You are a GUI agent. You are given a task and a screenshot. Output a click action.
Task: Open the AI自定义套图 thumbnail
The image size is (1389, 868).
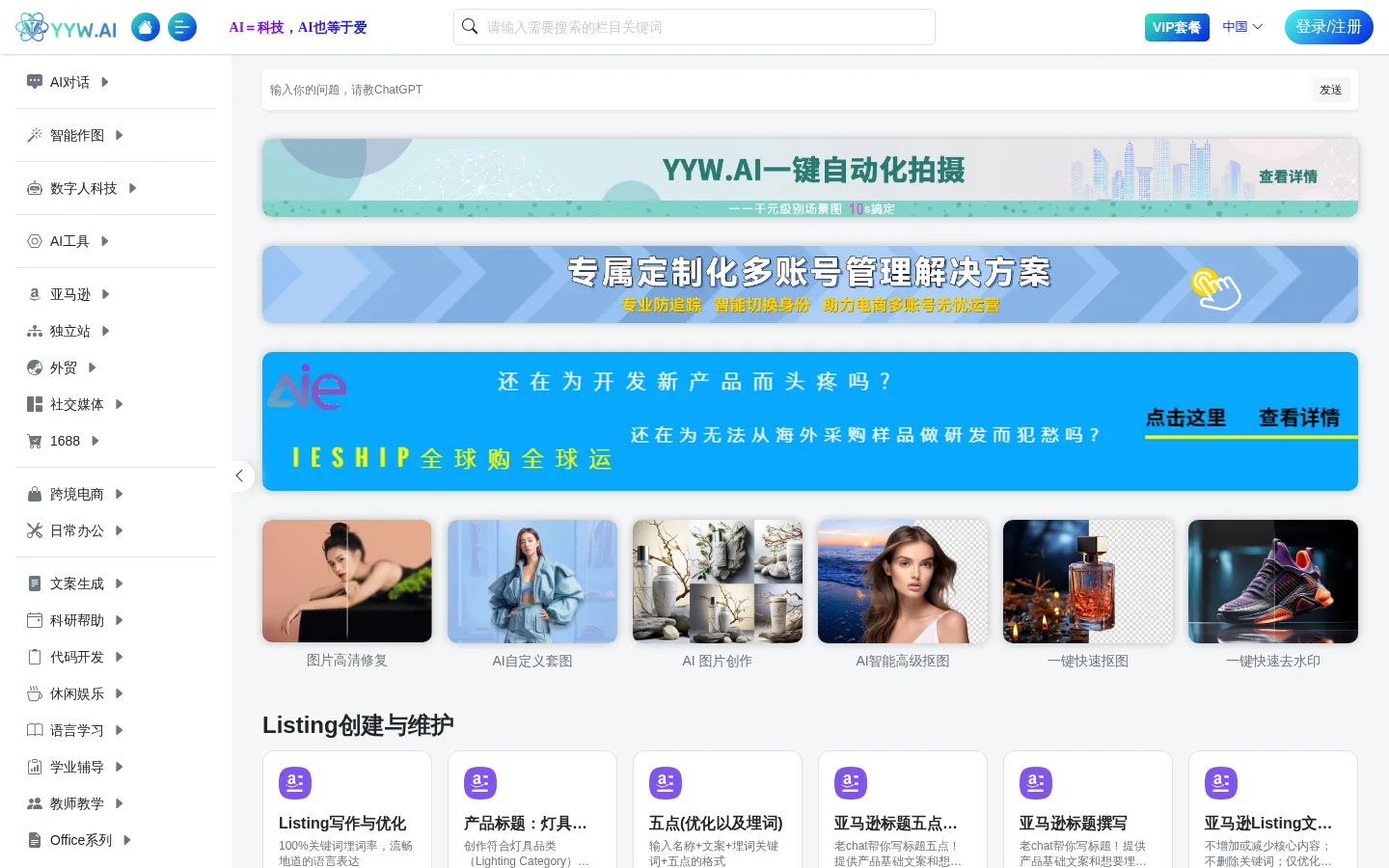tap(532, 582)
